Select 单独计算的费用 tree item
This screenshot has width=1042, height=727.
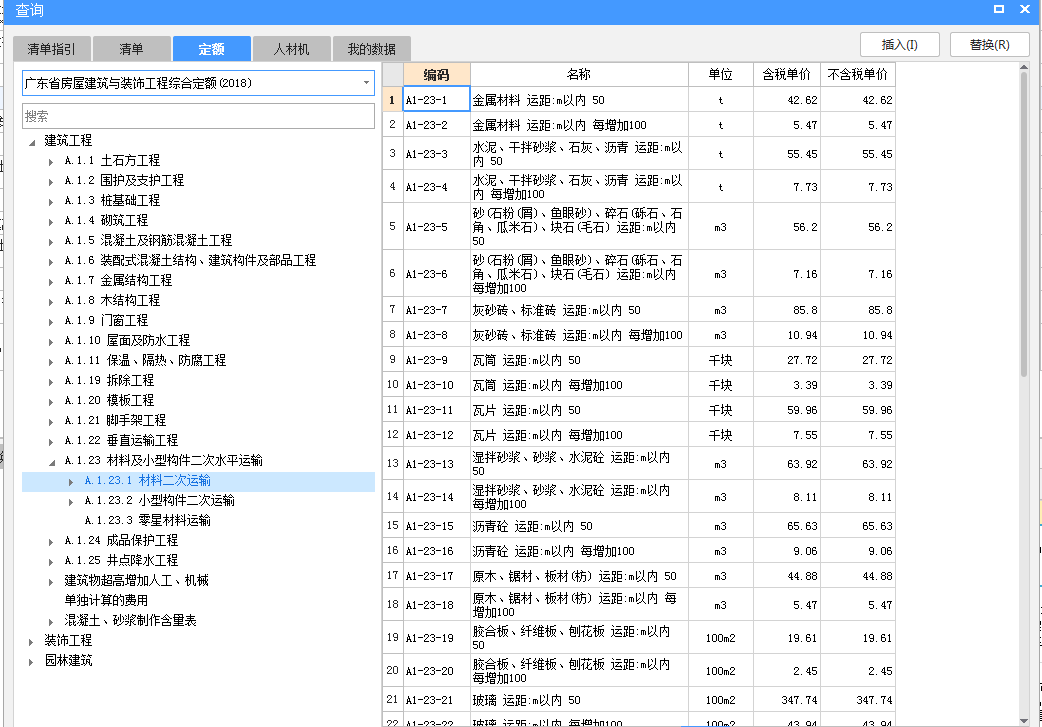click(x=106, y=600)
